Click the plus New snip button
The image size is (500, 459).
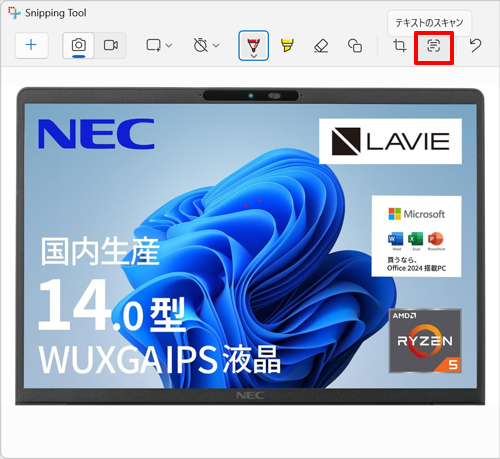31,45
